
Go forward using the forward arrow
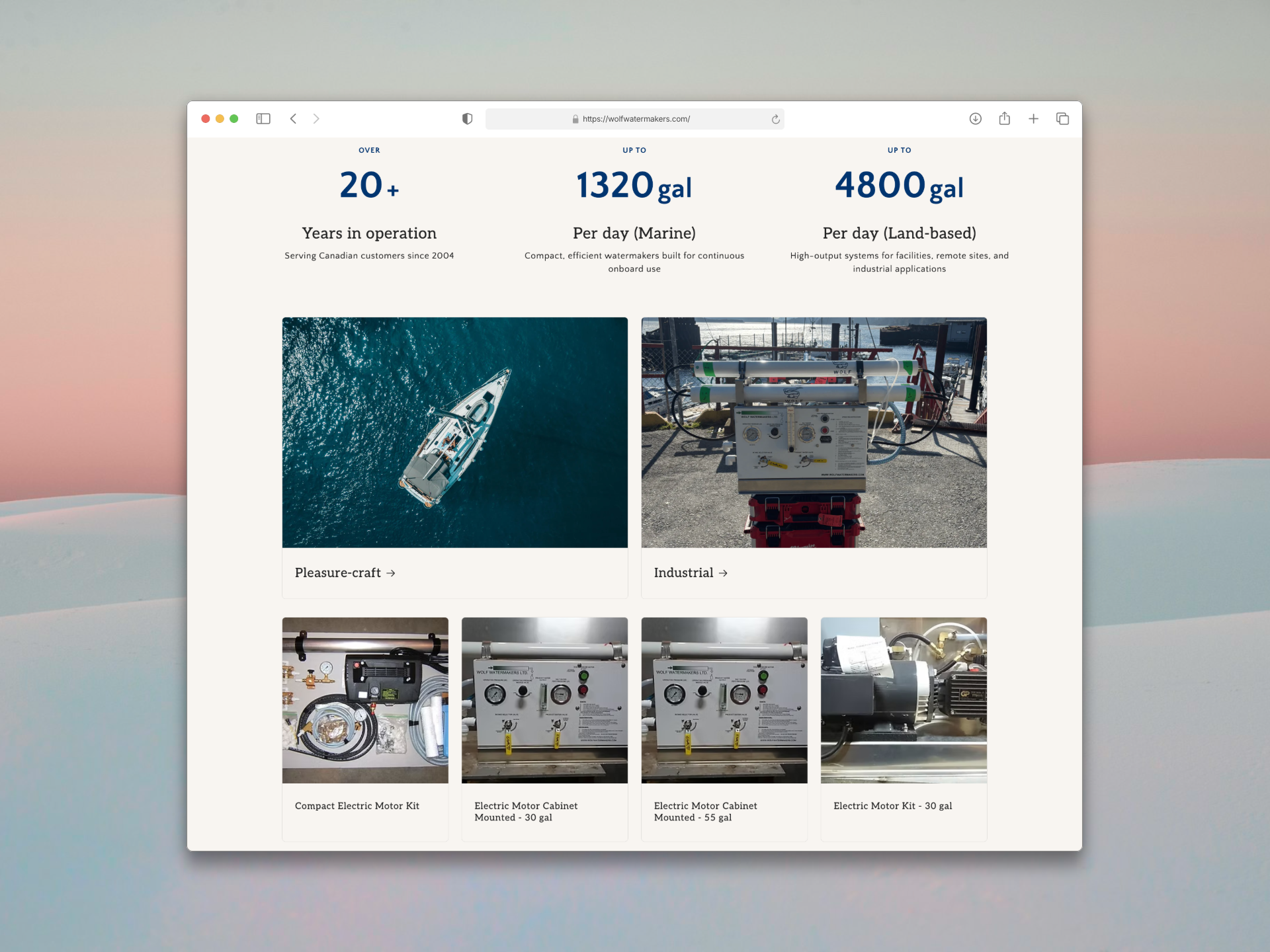point(316,119)
